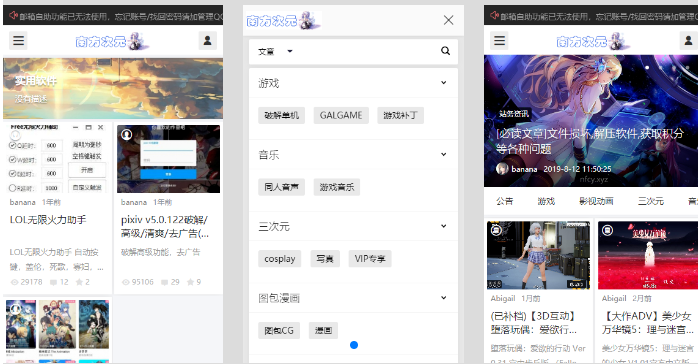Click banana author avatar on featured banner
This screenshot has width=698, height=364.
[502, 169]
